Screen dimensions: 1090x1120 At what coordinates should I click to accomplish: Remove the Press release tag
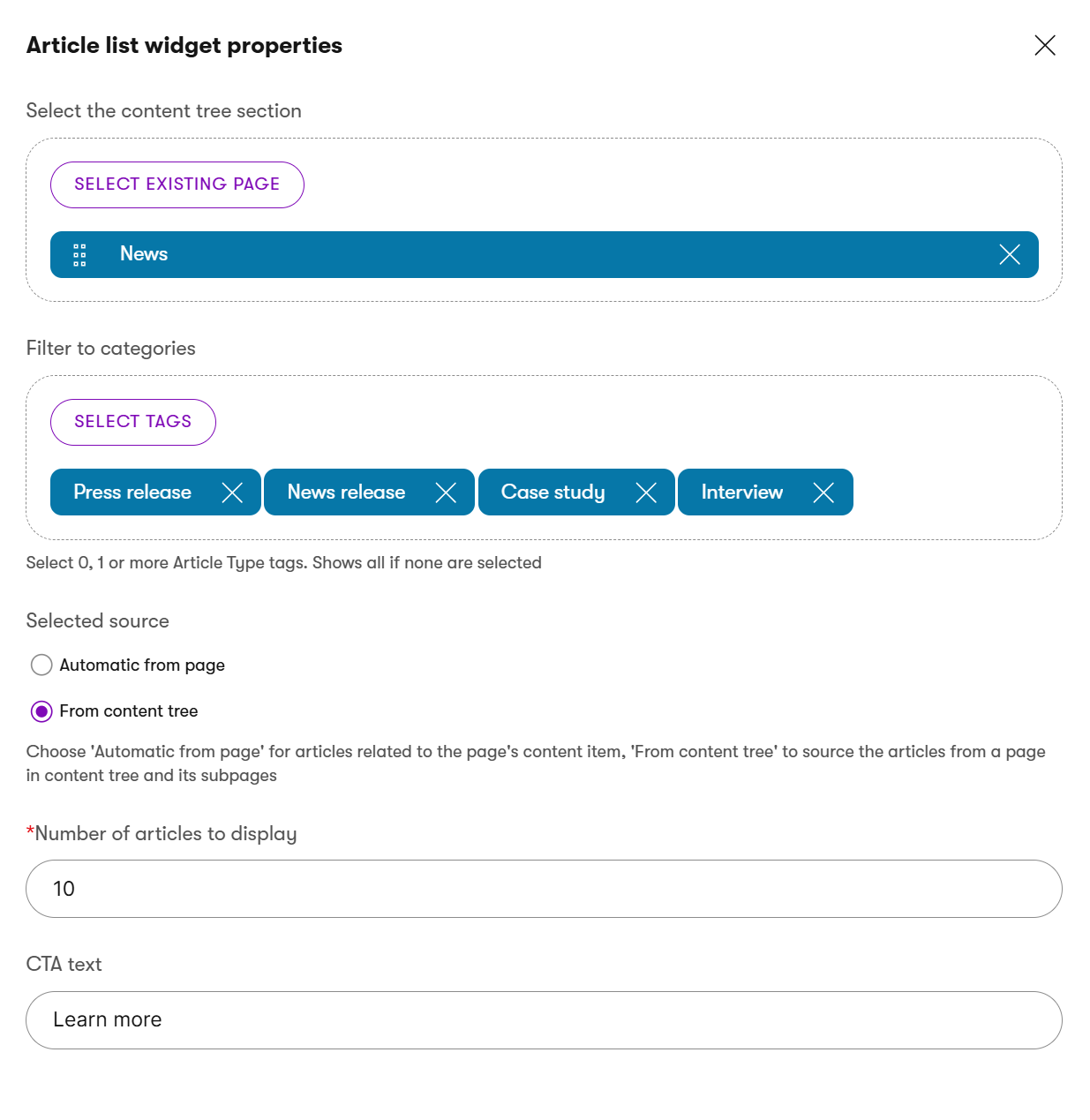[232, 492]
